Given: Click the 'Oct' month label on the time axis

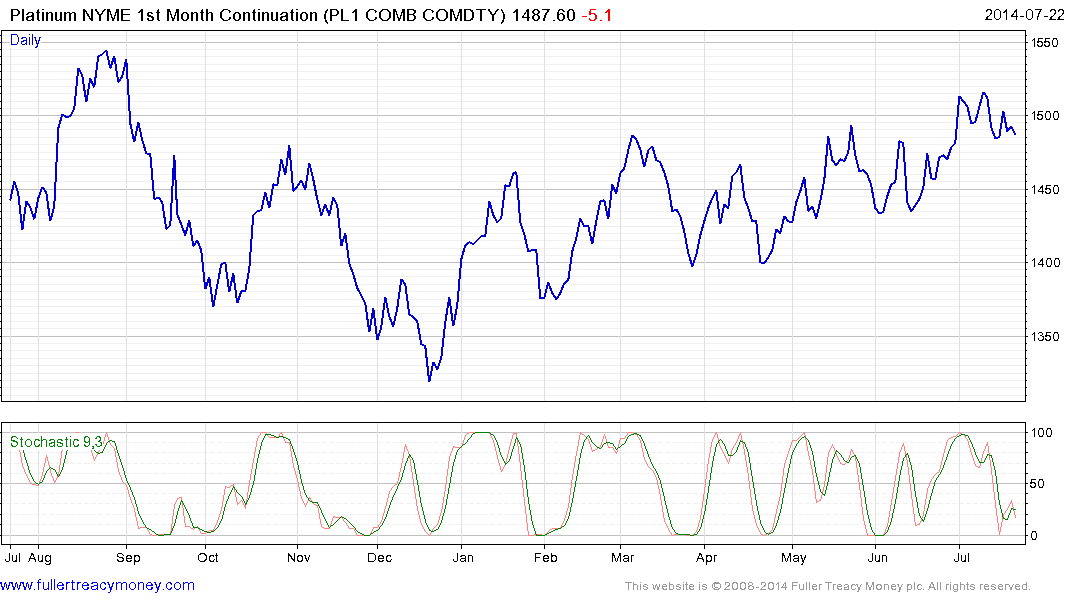Looking at the screenshot, I should tap(208, 558).
